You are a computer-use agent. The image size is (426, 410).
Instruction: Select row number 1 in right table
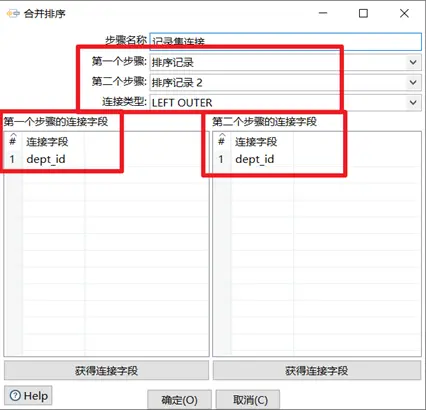point(221,159)
